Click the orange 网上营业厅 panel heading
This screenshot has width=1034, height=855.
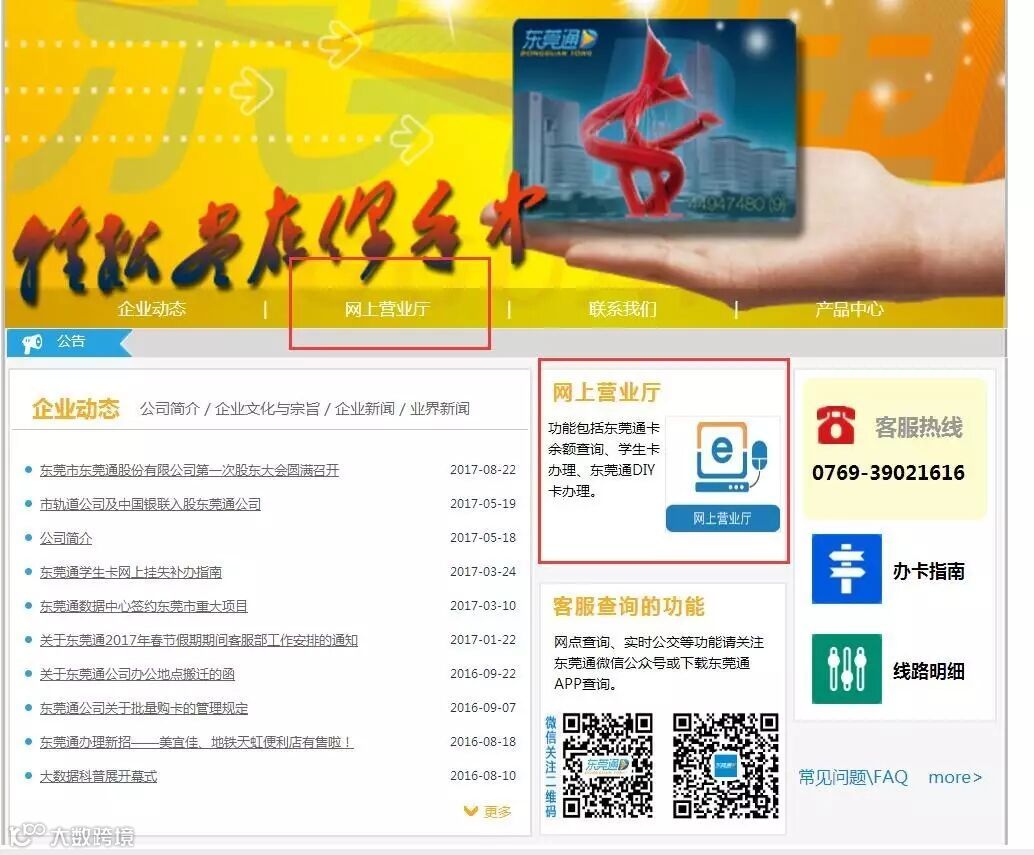coord(607,392)
